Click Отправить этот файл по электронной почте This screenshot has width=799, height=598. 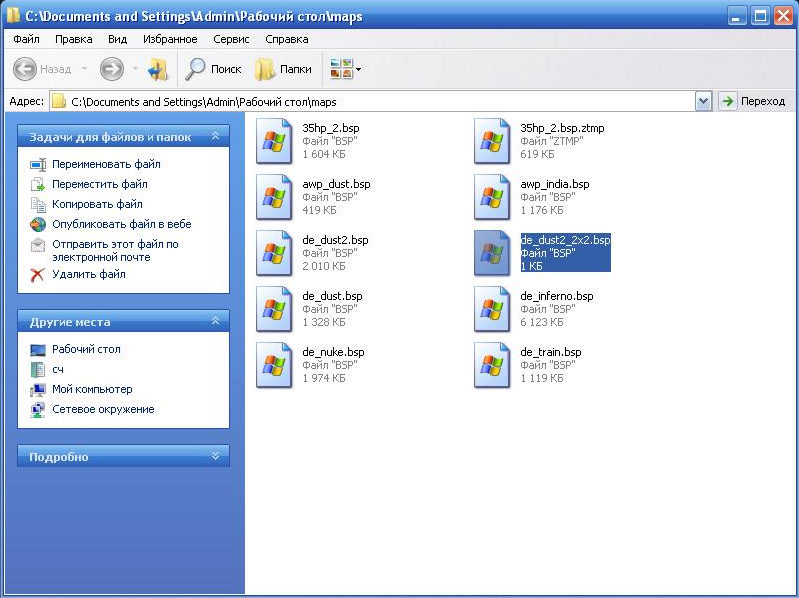tap(115, 250)
